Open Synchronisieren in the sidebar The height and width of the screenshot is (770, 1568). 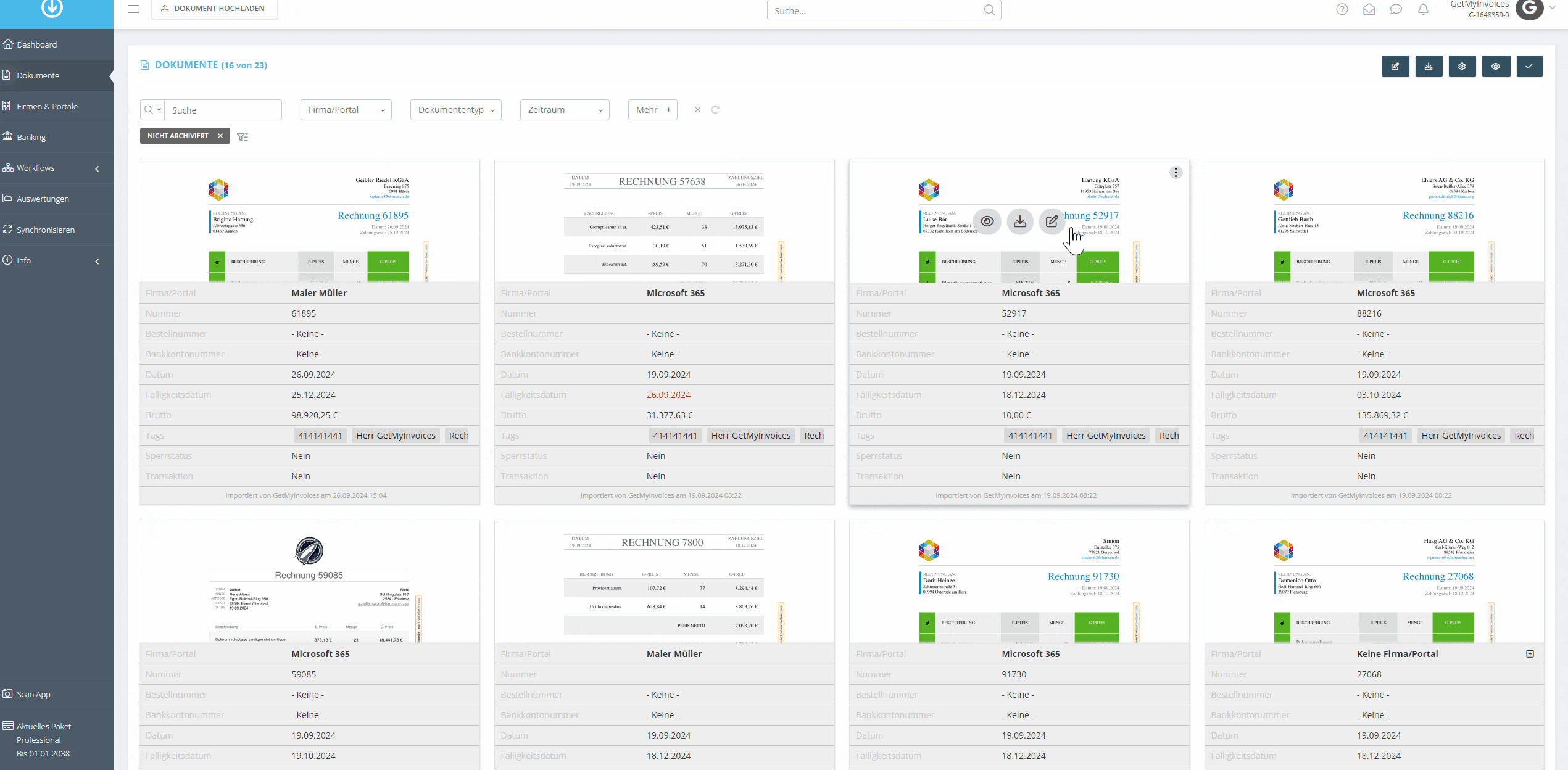57,230
